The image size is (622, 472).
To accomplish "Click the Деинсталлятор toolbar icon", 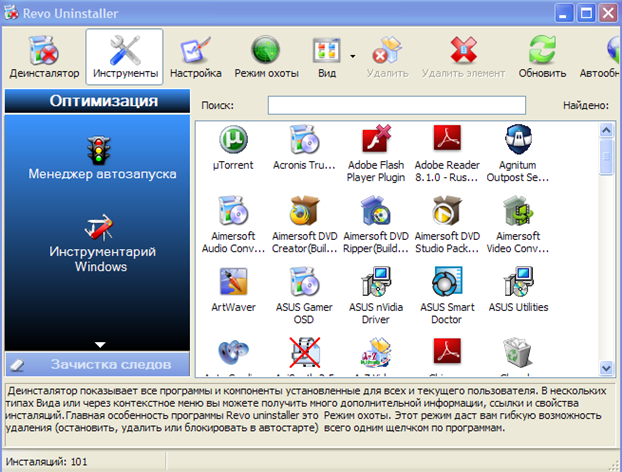I will point(43,57).
